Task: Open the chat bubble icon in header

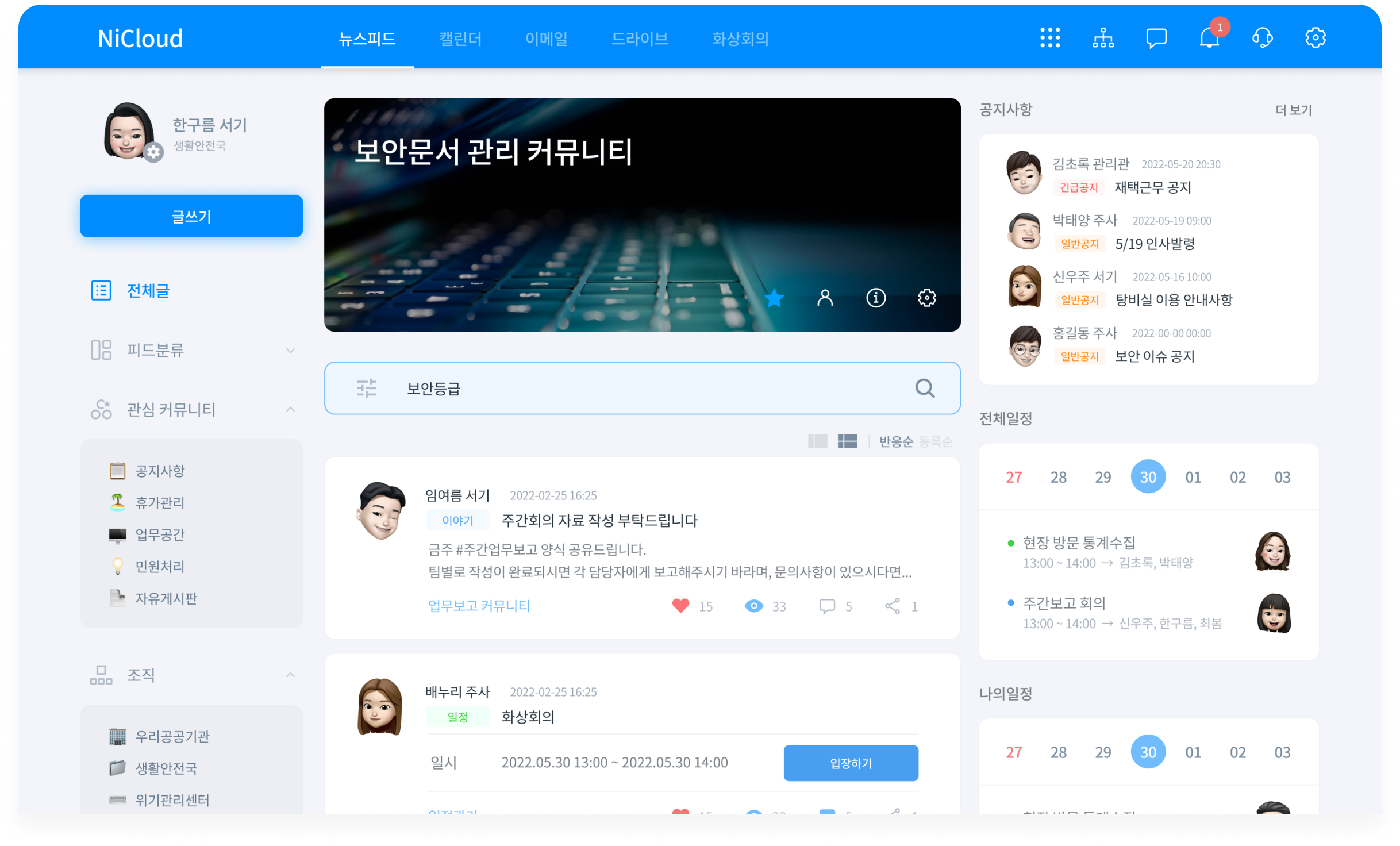Action: (1156, 38)
